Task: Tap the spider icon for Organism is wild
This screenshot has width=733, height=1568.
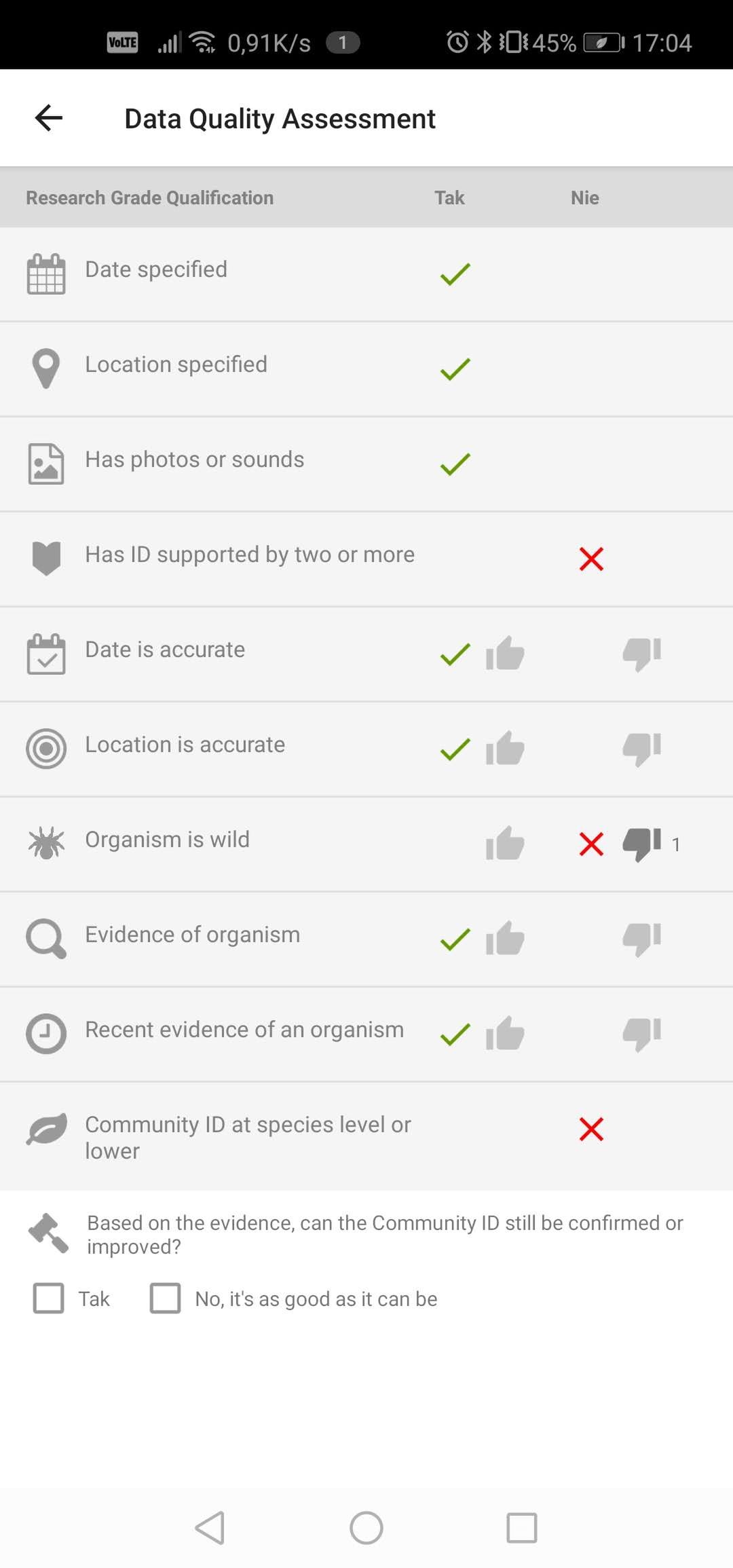Action: [x=46, y=843]
